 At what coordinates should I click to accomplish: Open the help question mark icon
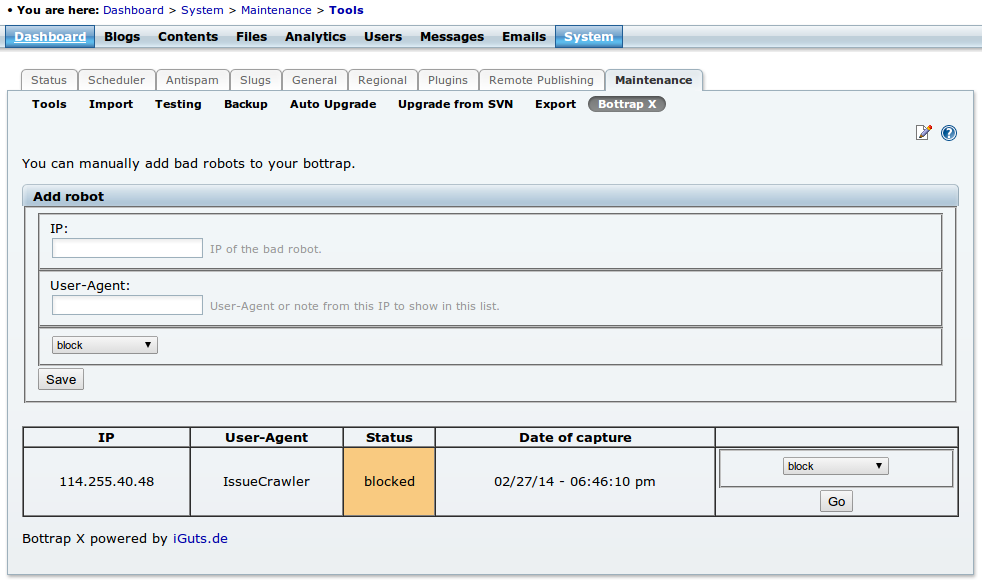[x=949, y=133]
